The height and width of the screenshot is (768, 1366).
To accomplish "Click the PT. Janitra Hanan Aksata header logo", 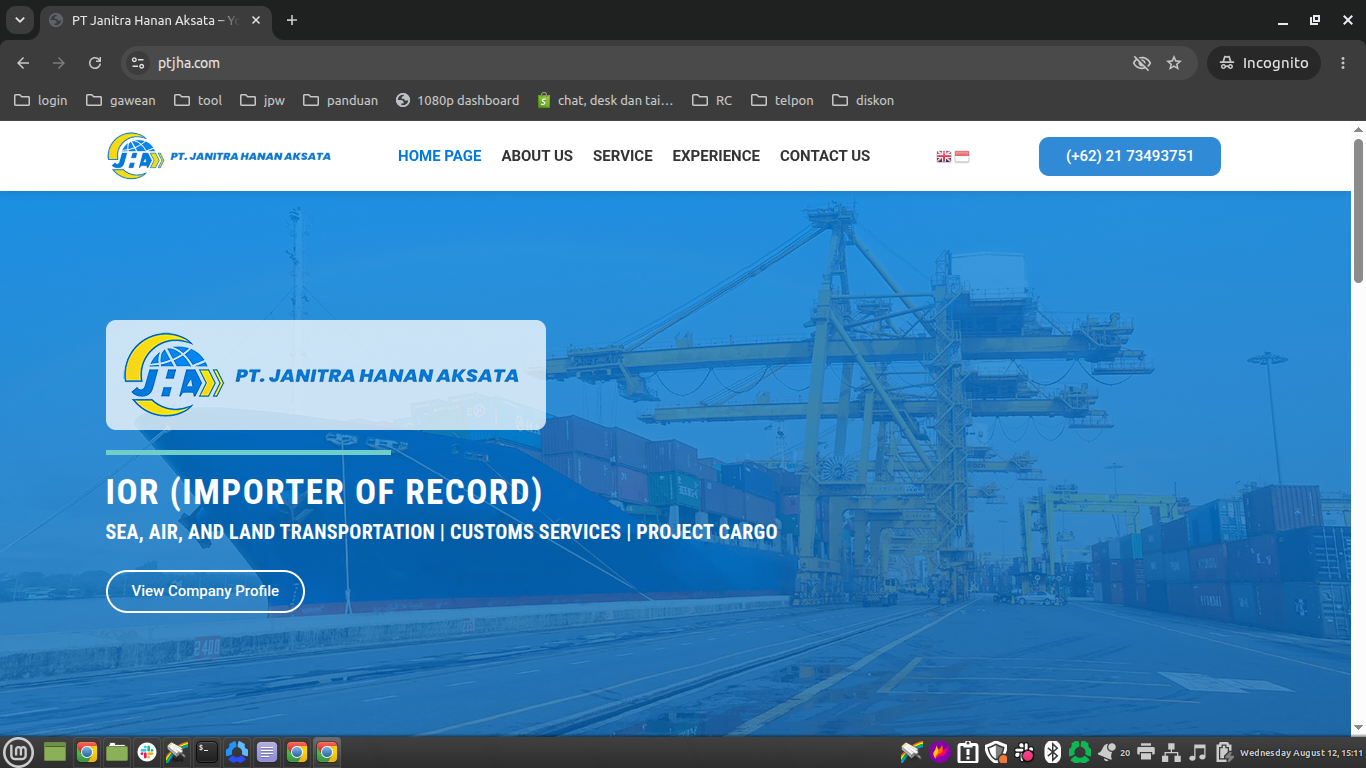I will click(219, 156).
